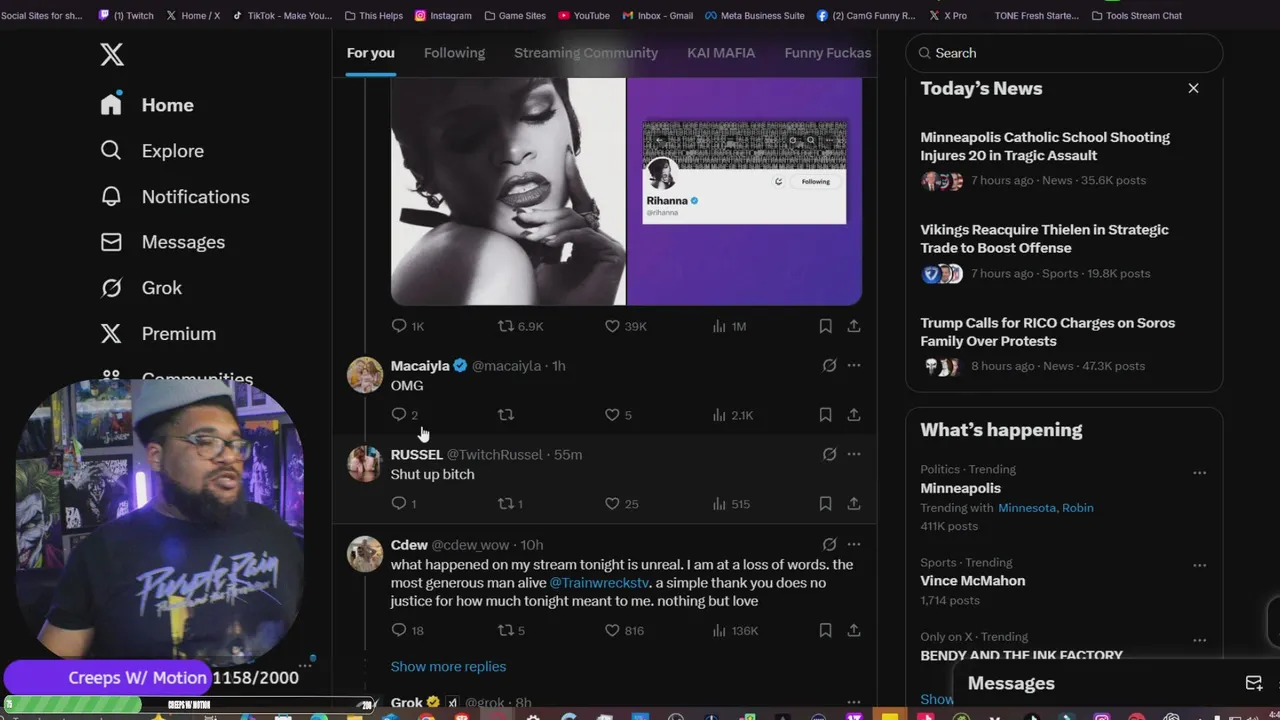Open Trump Calls for RICO Charges story
This screenshot has height=720, width=1280.
(1047, 332)
